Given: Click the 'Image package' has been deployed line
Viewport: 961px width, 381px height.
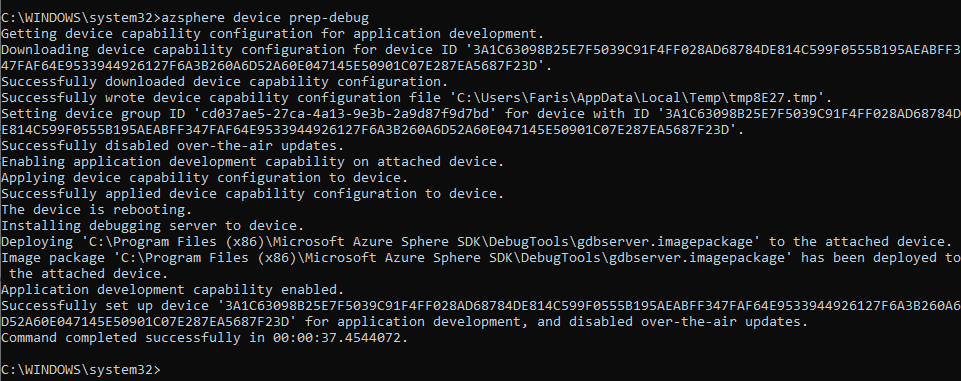Looking at the screenshot, I should tap(480, 257).
